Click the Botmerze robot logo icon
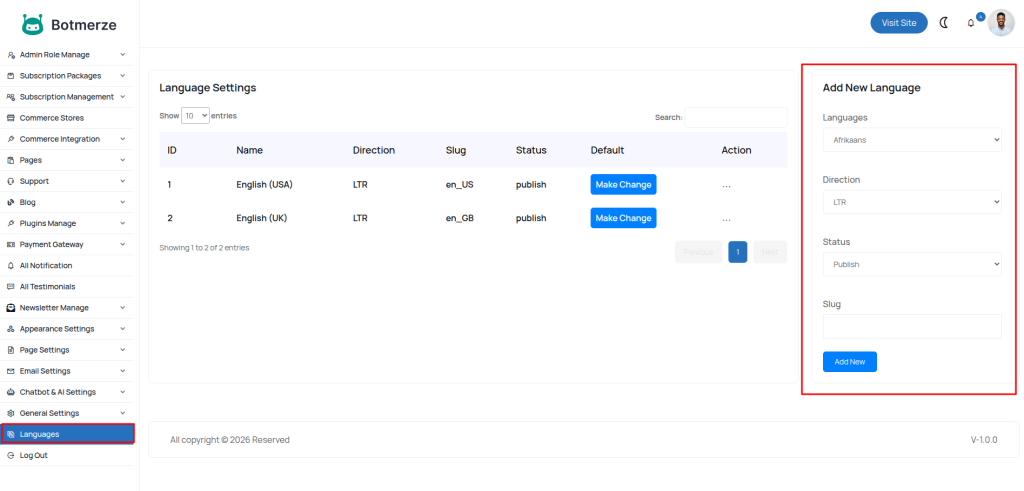Screen dimensions: 1024x491 [x=33, y=24]
